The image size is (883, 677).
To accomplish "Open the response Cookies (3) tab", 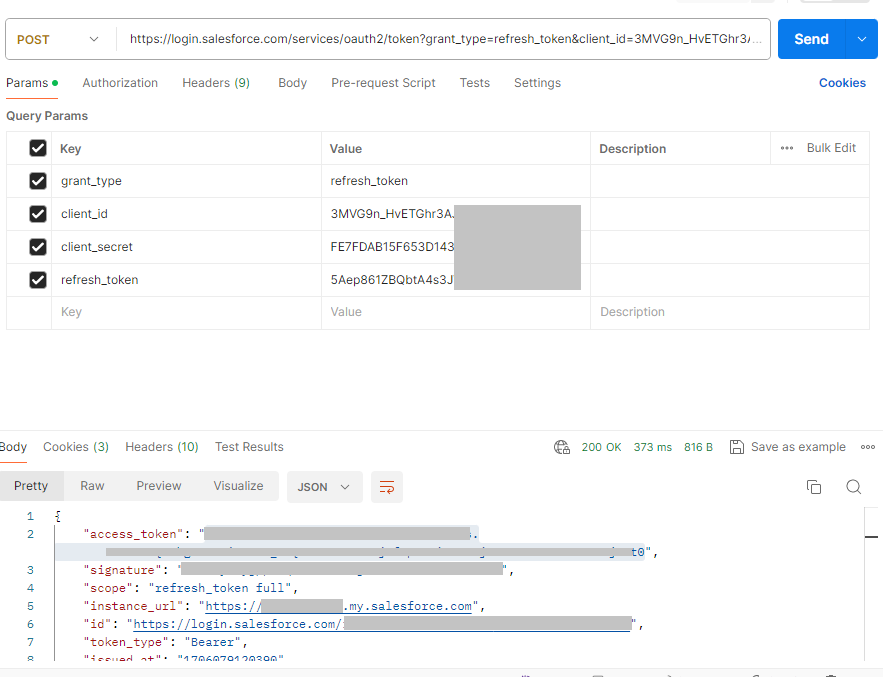I will pos(76,447).
